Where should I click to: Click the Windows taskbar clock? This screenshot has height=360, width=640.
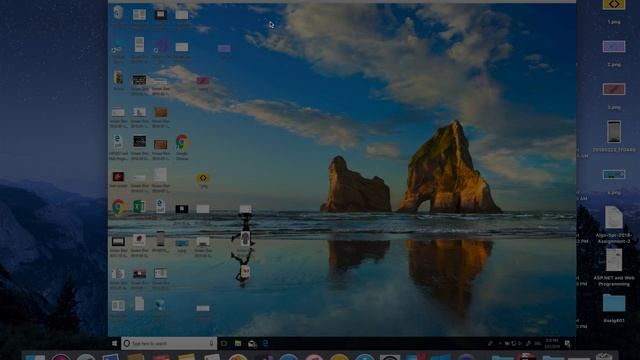pyautogui.click(x=552, y=343)
